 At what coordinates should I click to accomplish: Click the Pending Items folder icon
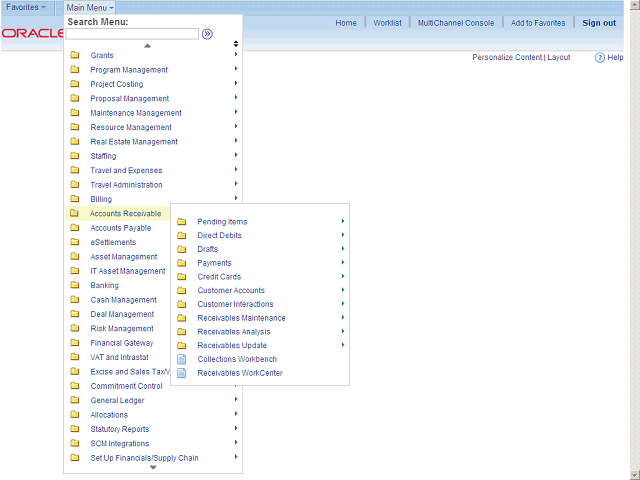tap(181, 222)
